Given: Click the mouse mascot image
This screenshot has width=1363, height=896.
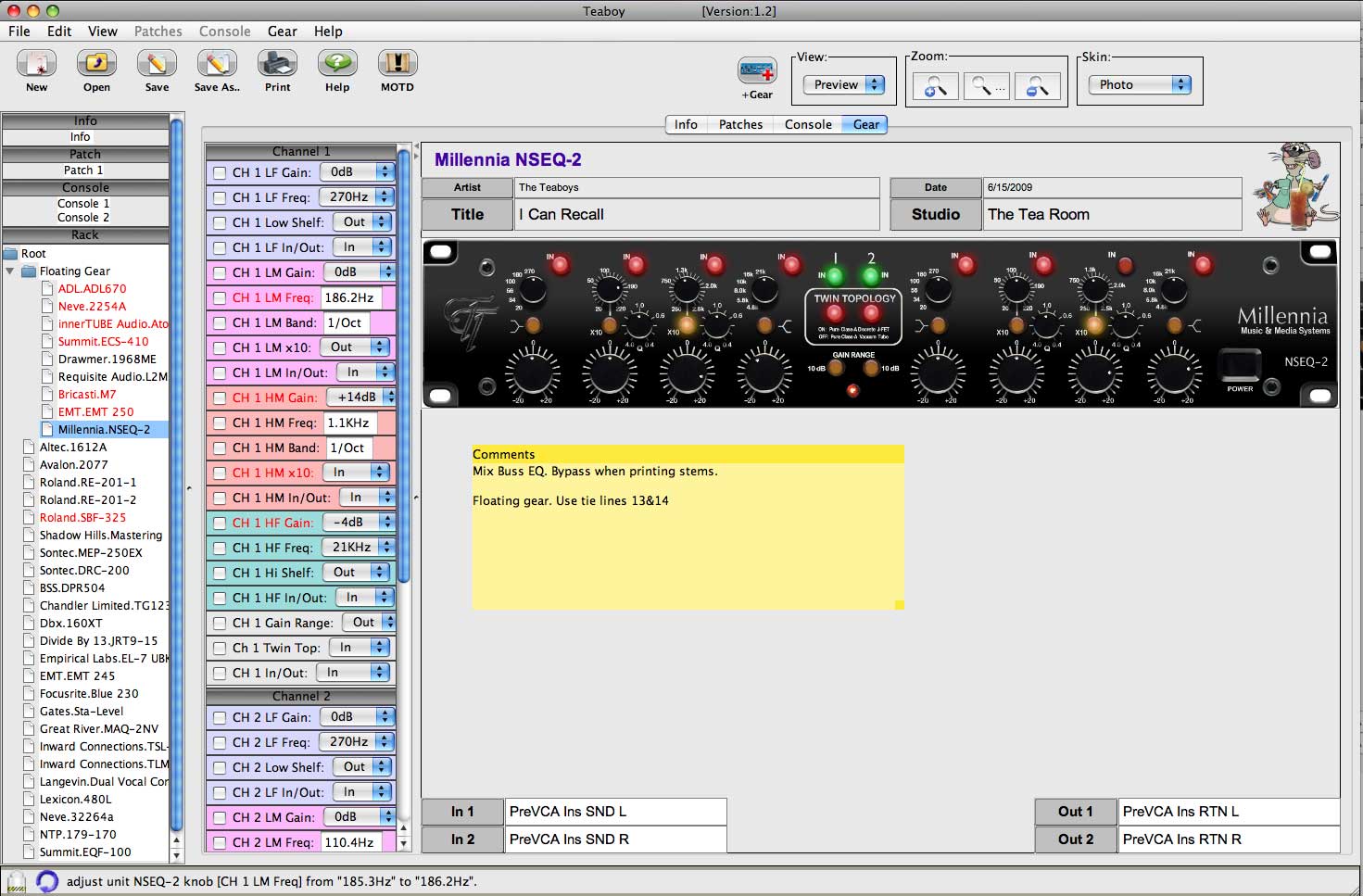Looking at the screenshot, I should [x=1295, y=186].
